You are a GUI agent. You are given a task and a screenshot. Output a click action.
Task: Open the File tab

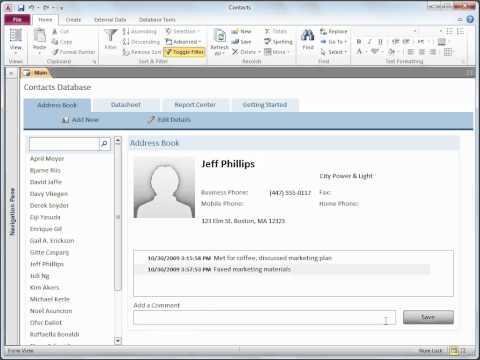[17, 20]
